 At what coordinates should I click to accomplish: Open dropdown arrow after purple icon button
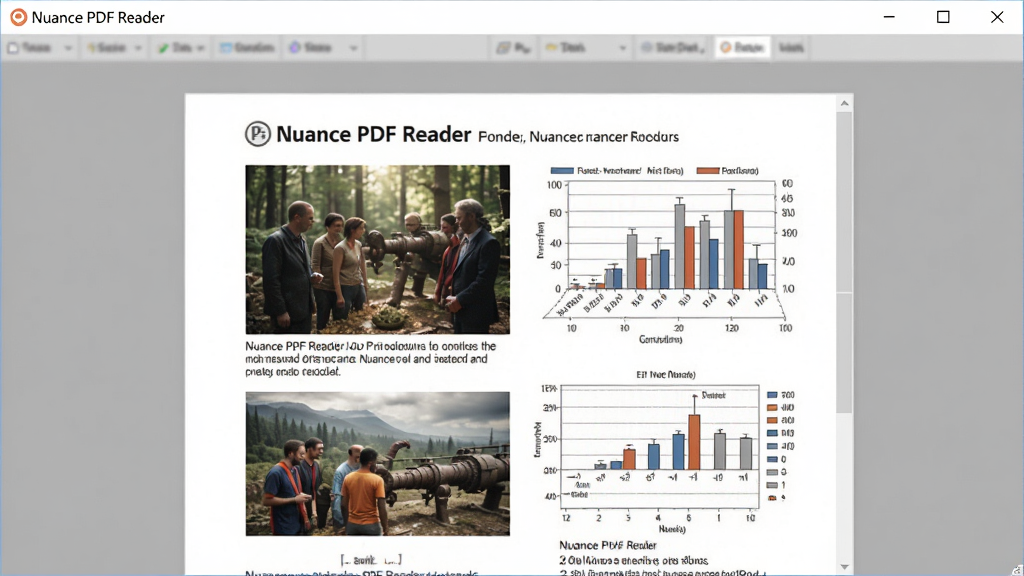353,48
